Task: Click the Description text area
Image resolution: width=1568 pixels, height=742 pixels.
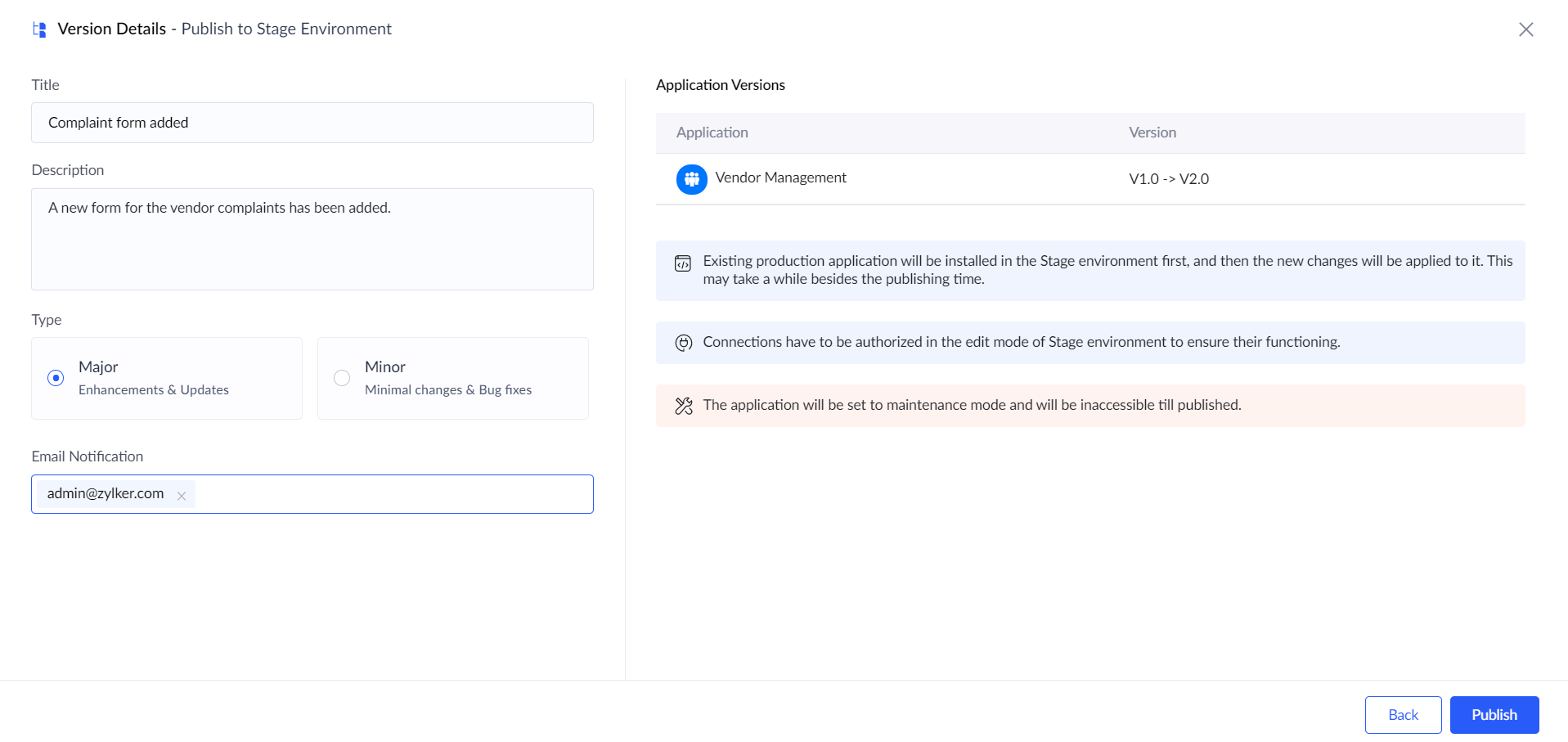Action: 312,239
